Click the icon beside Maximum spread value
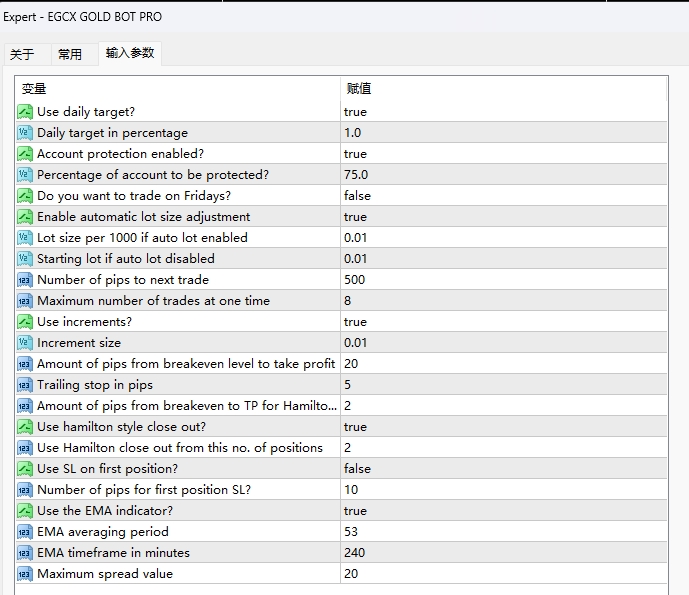The image size is (689, 595). 25,574
